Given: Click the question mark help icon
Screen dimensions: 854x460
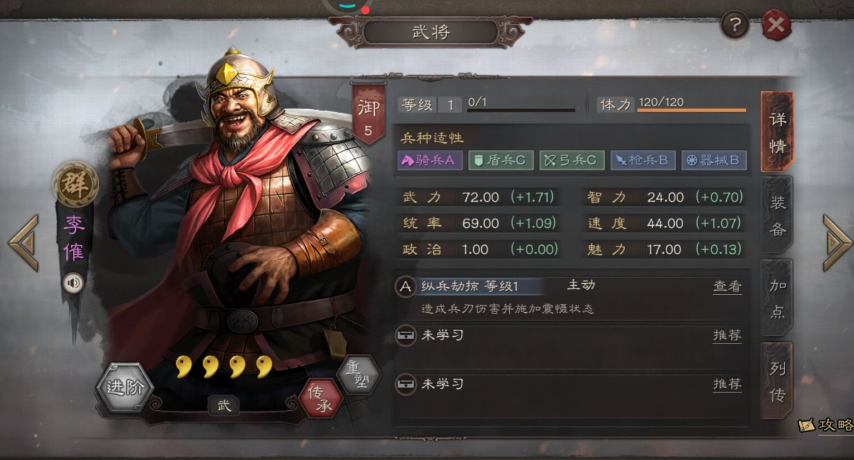Looking at the screenshot, I should click(735, 25).
